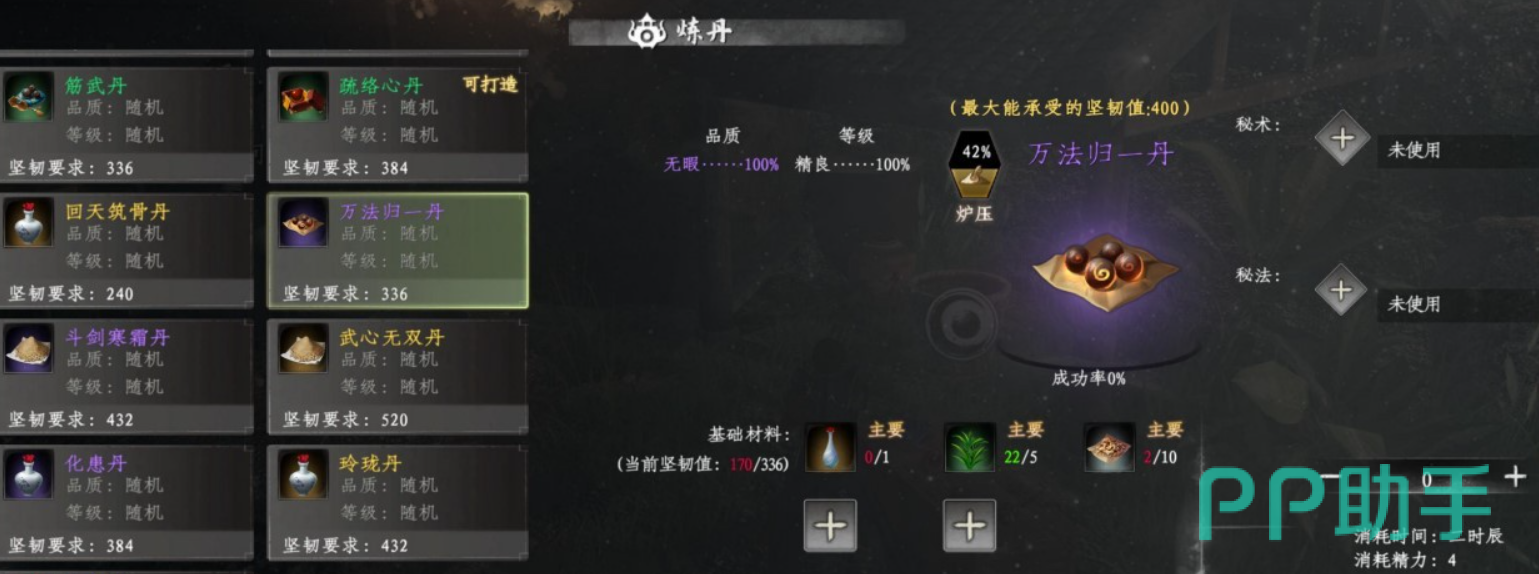Increase crafting quantity with the plus stepper
Screen dimensions: 1539x574
coord(1515,477)
